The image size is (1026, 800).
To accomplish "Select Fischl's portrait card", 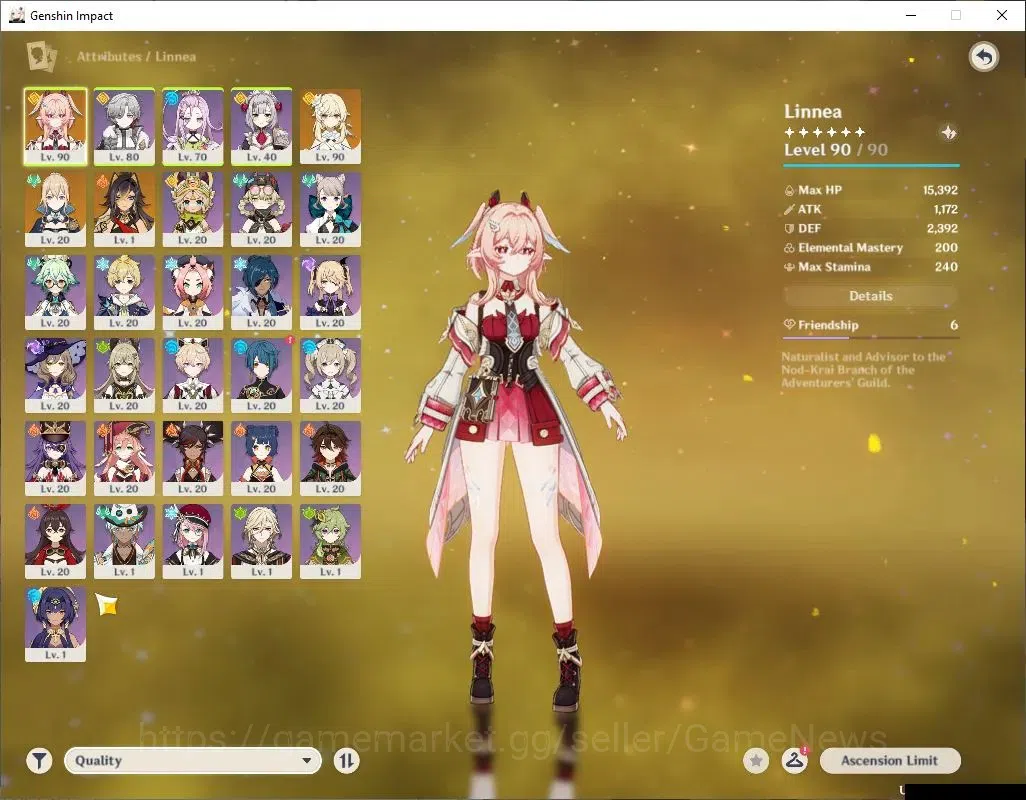I will [330, 292].
